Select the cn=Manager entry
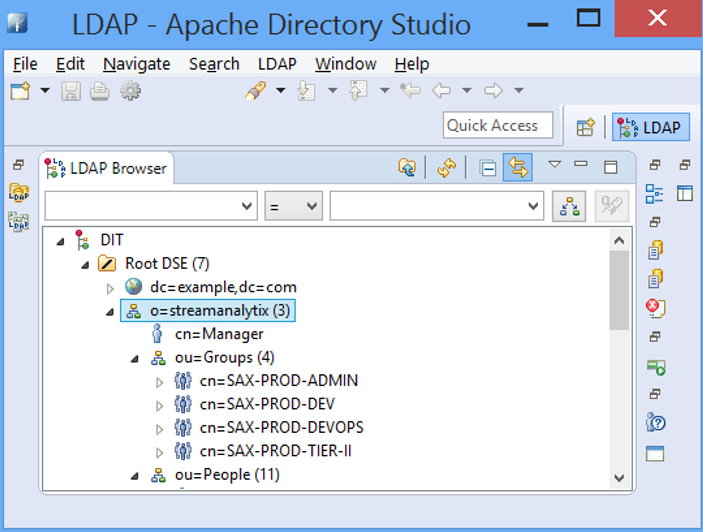The height and width of the screenshot is (532, 703). pos(218,334)
